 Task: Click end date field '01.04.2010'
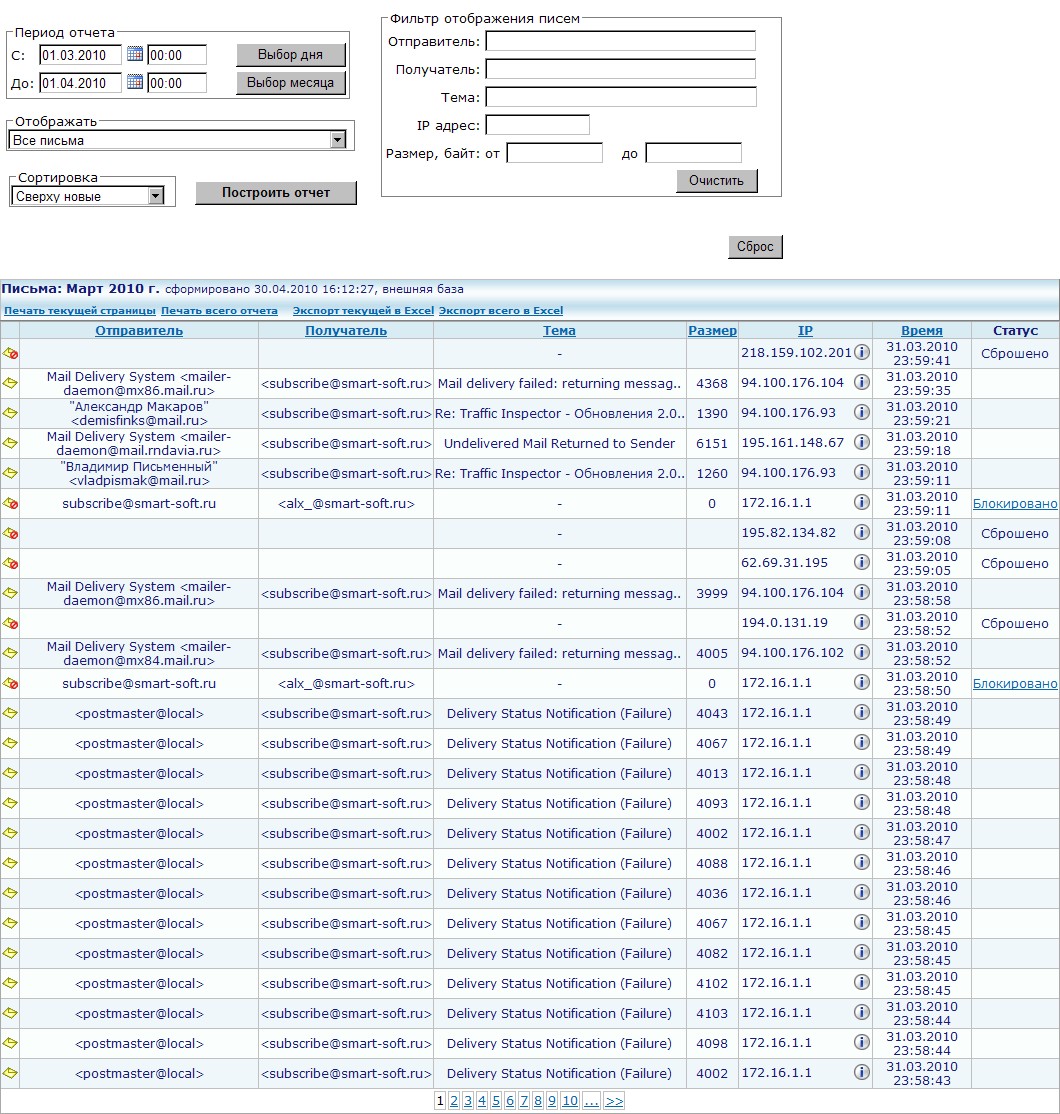coord(80,82)
